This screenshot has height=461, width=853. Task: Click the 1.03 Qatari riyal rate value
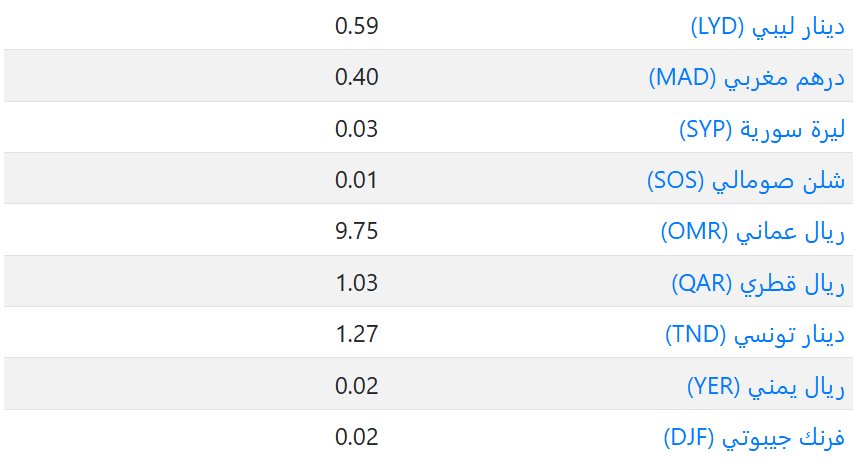356,283
